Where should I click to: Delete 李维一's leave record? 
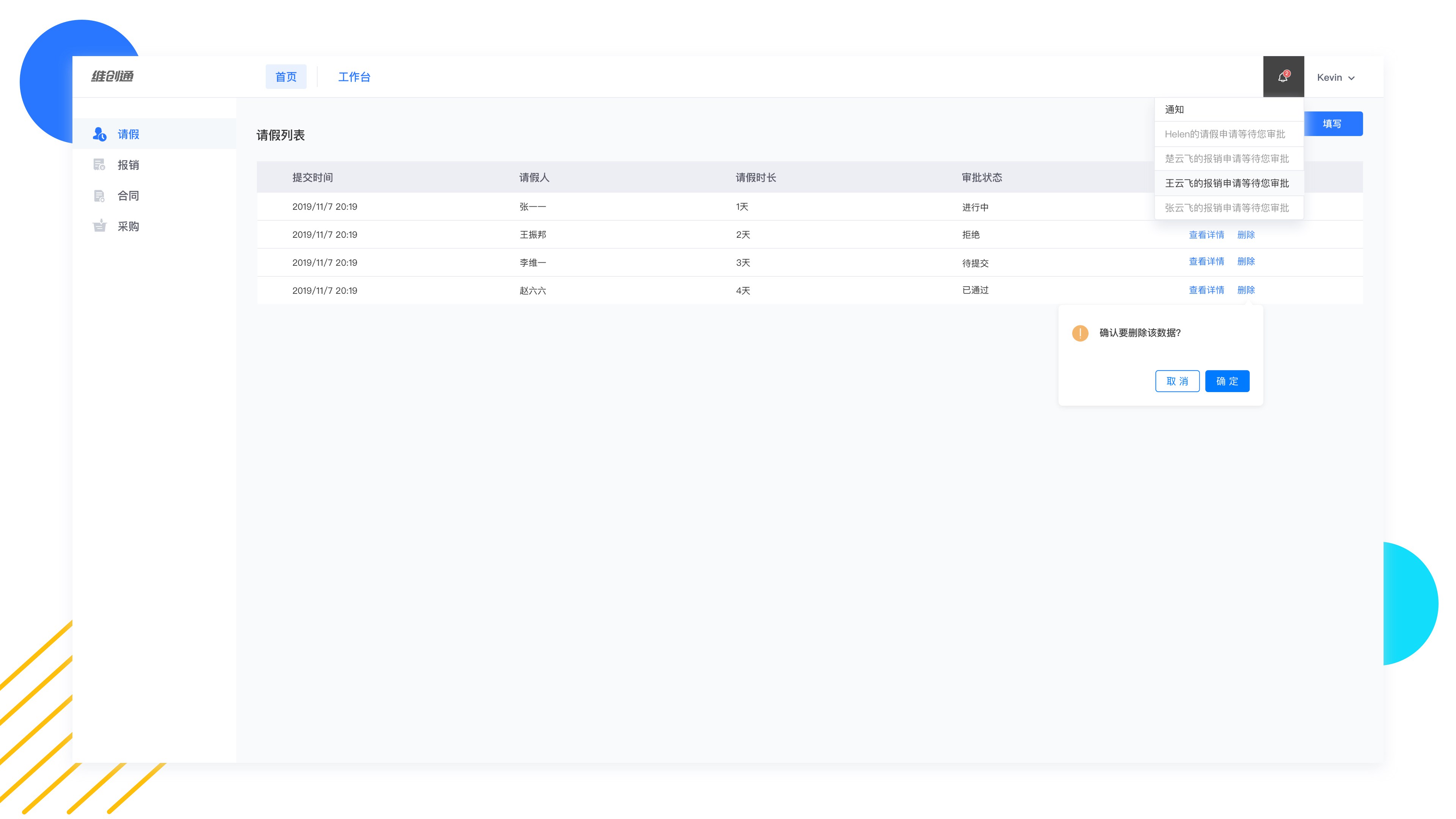point(1246,261)
